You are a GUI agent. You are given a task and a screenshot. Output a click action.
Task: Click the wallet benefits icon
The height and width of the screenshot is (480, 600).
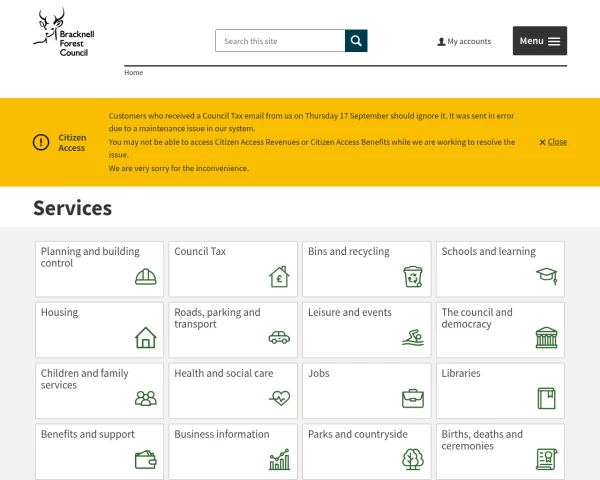pos(146,459)
